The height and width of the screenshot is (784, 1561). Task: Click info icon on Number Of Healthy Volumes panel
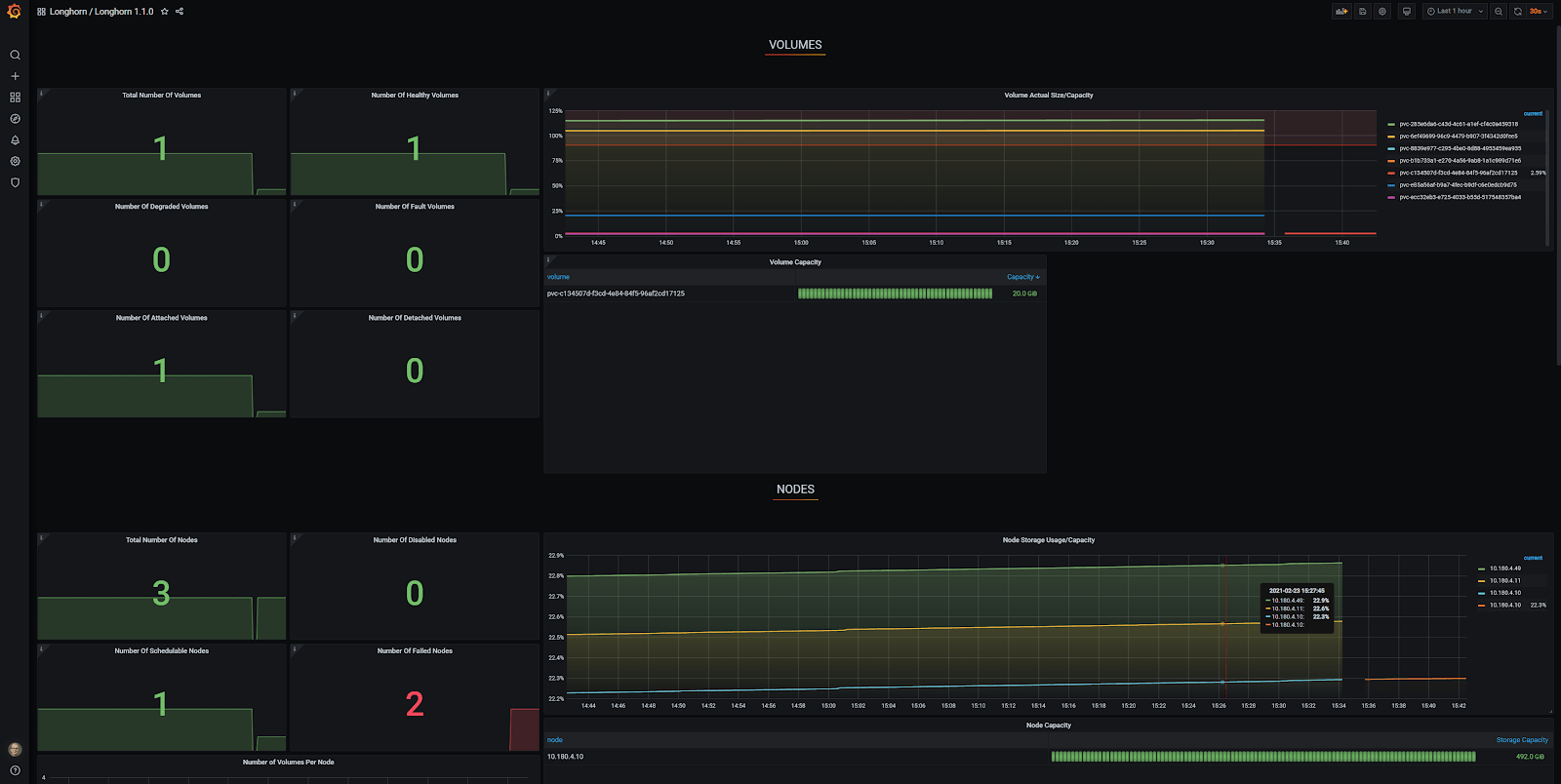[295, 94]
